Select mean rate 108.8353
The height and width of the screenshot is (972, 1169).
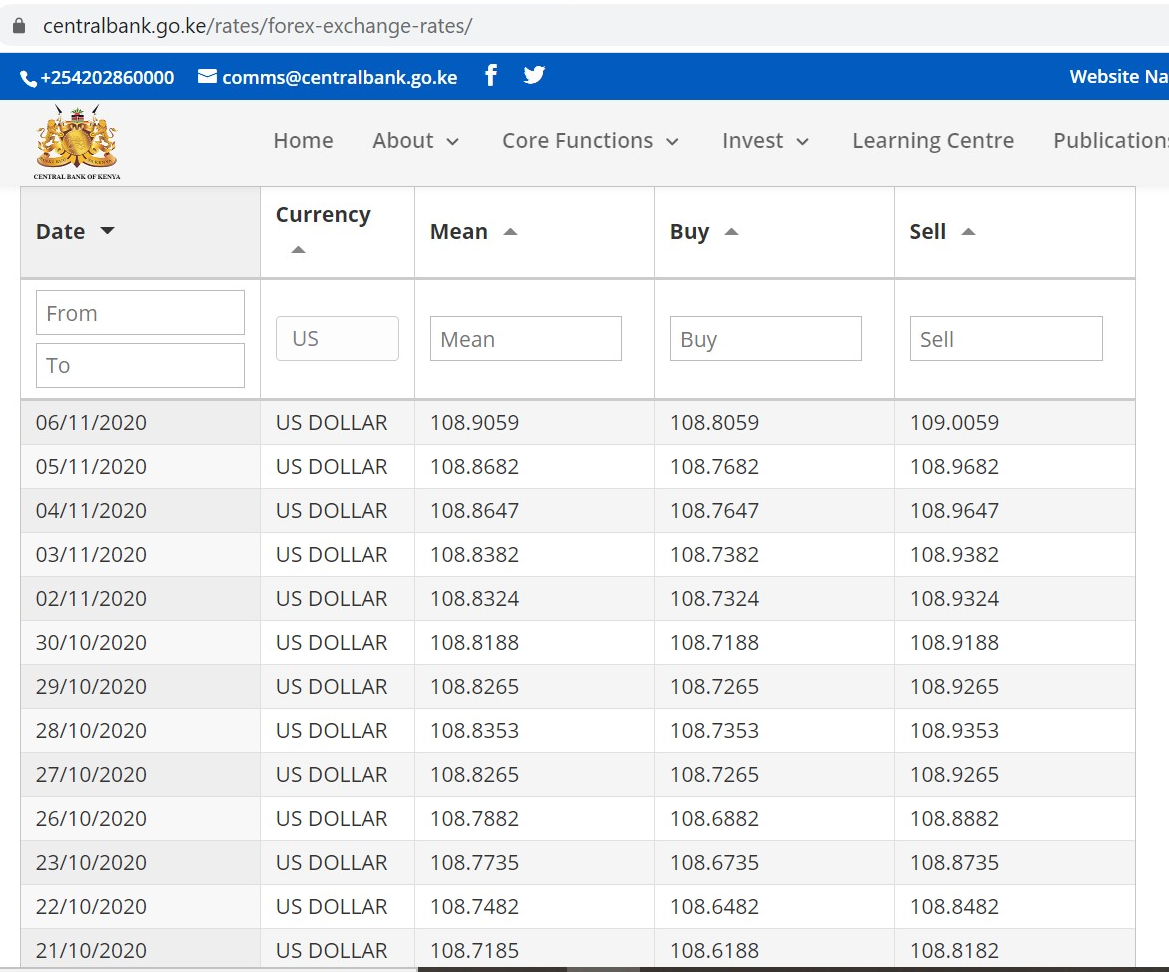pos(474,730)
